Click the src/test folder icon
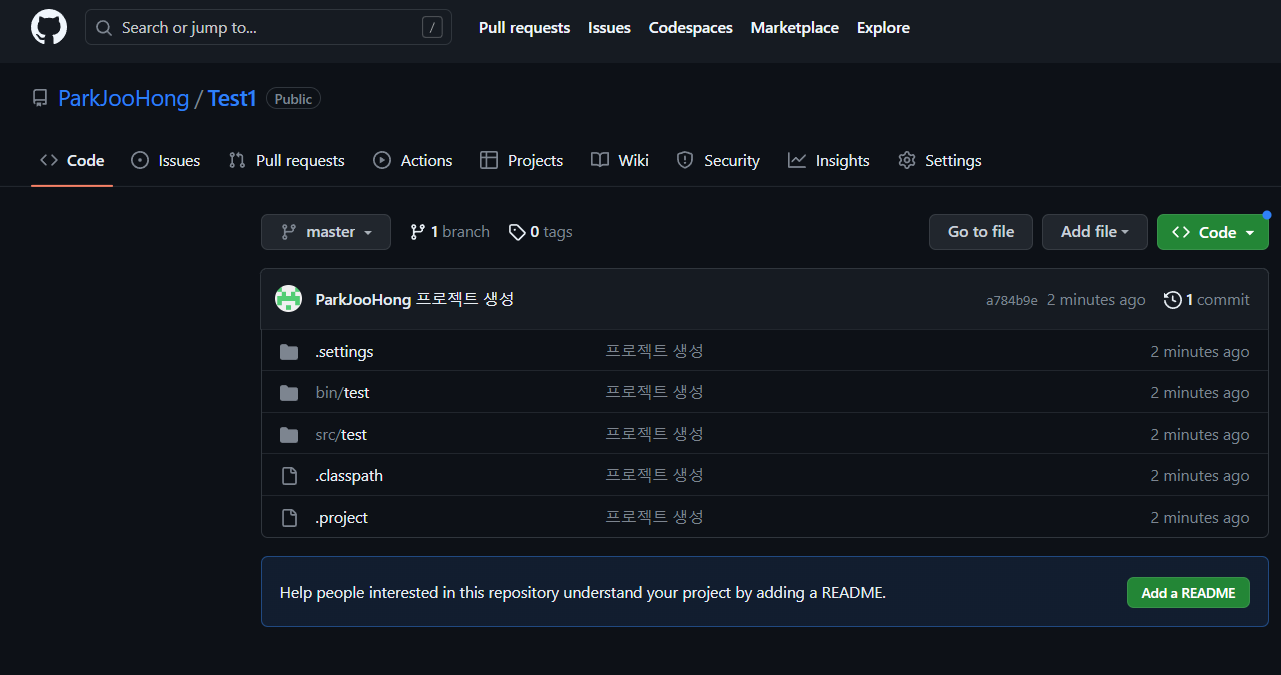Screen dimensions: 1281x675 pyautogui.click(x=289, y=435)
